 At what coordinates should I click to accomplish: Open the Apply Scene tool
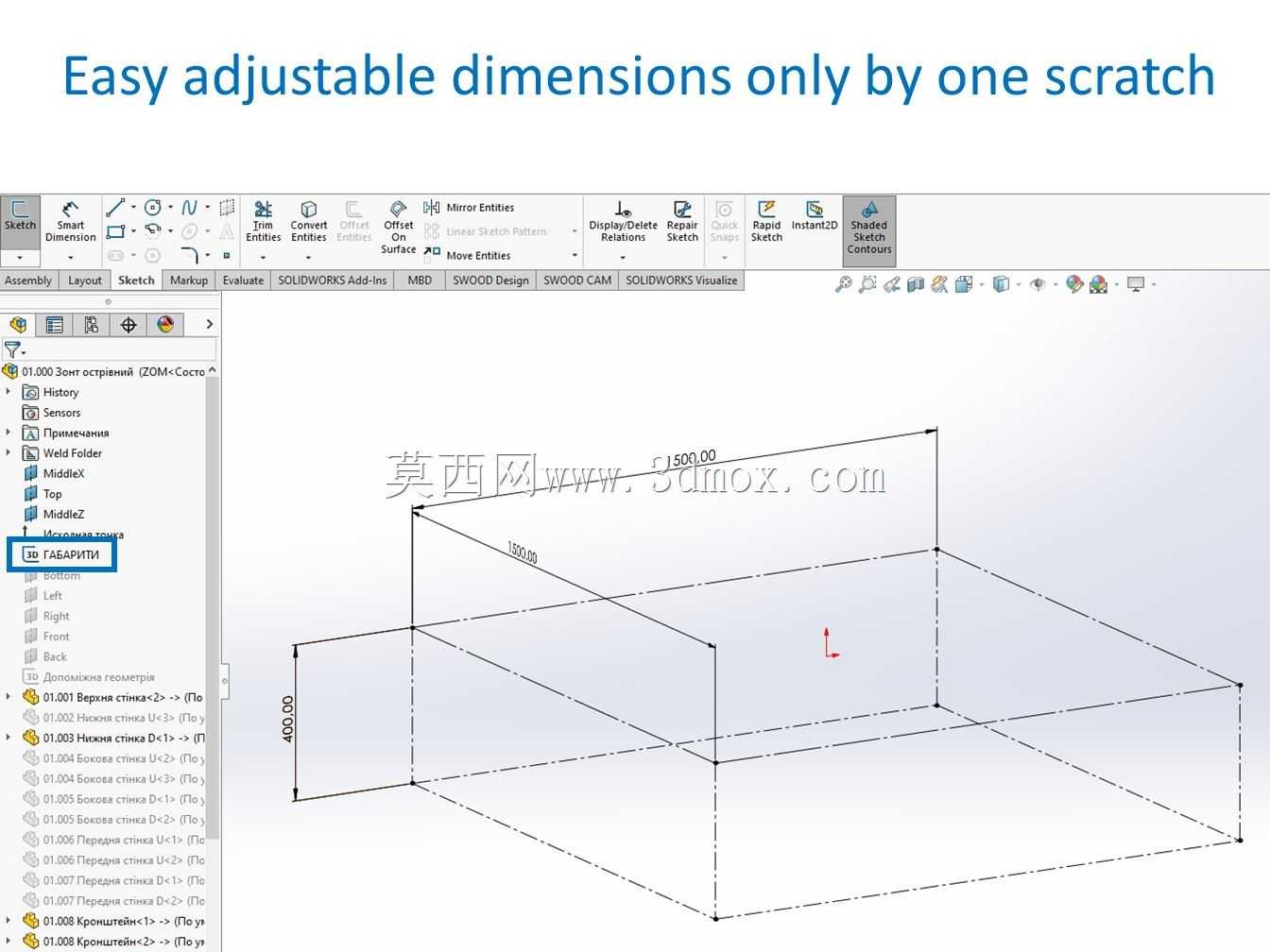[1098, 284]
